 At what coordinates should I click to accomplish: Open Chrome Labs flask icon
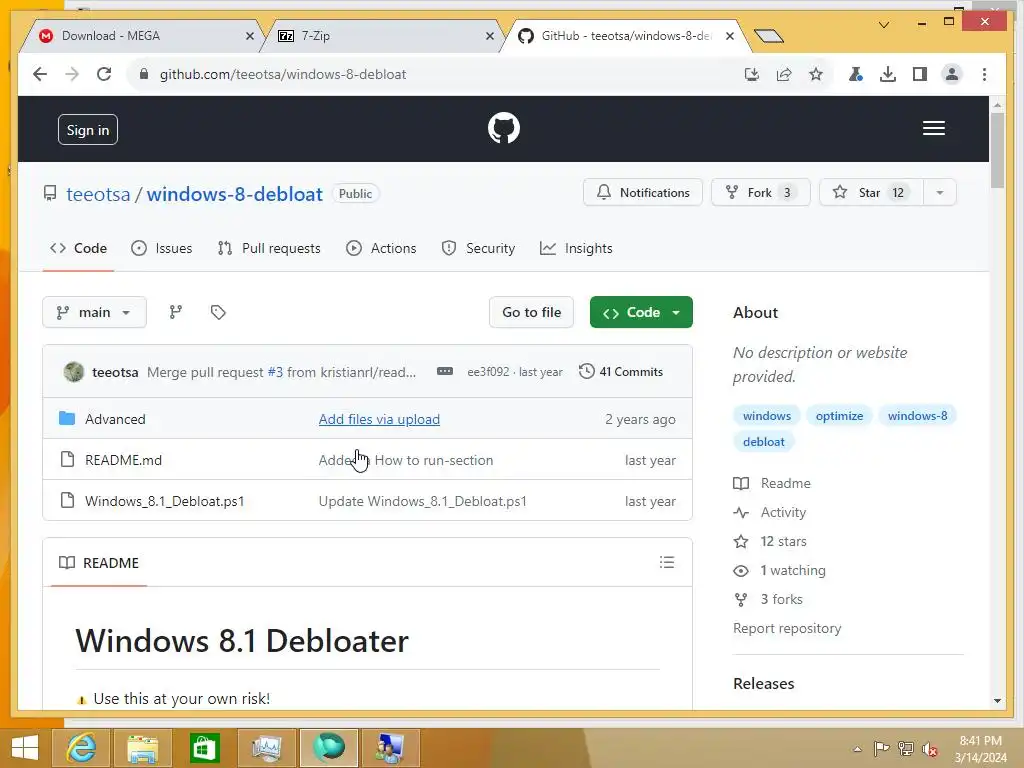coord(856,74)
